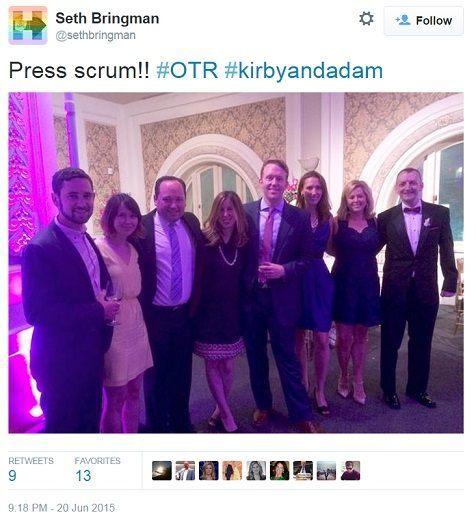Click the @sethbringman handle

pyautogui.click(x=95, y=35)
